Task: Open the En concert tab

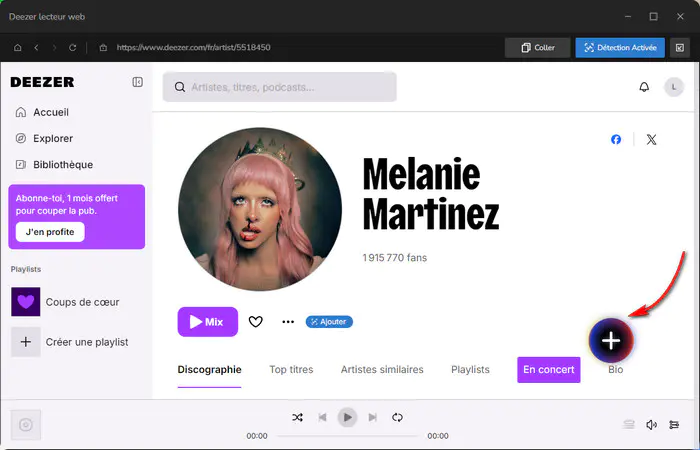Action: 549,370
